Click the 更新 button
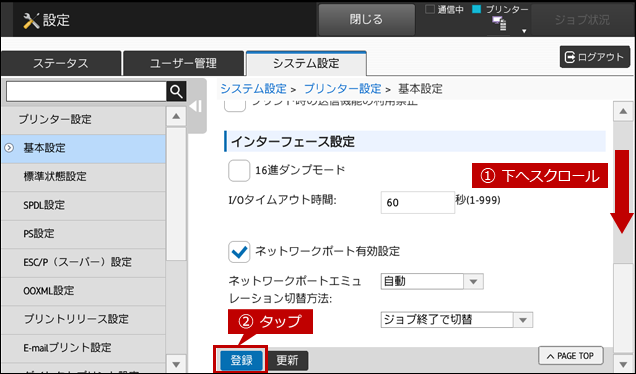The width and height of the screenshot is (636, 374). pos(288,360)
